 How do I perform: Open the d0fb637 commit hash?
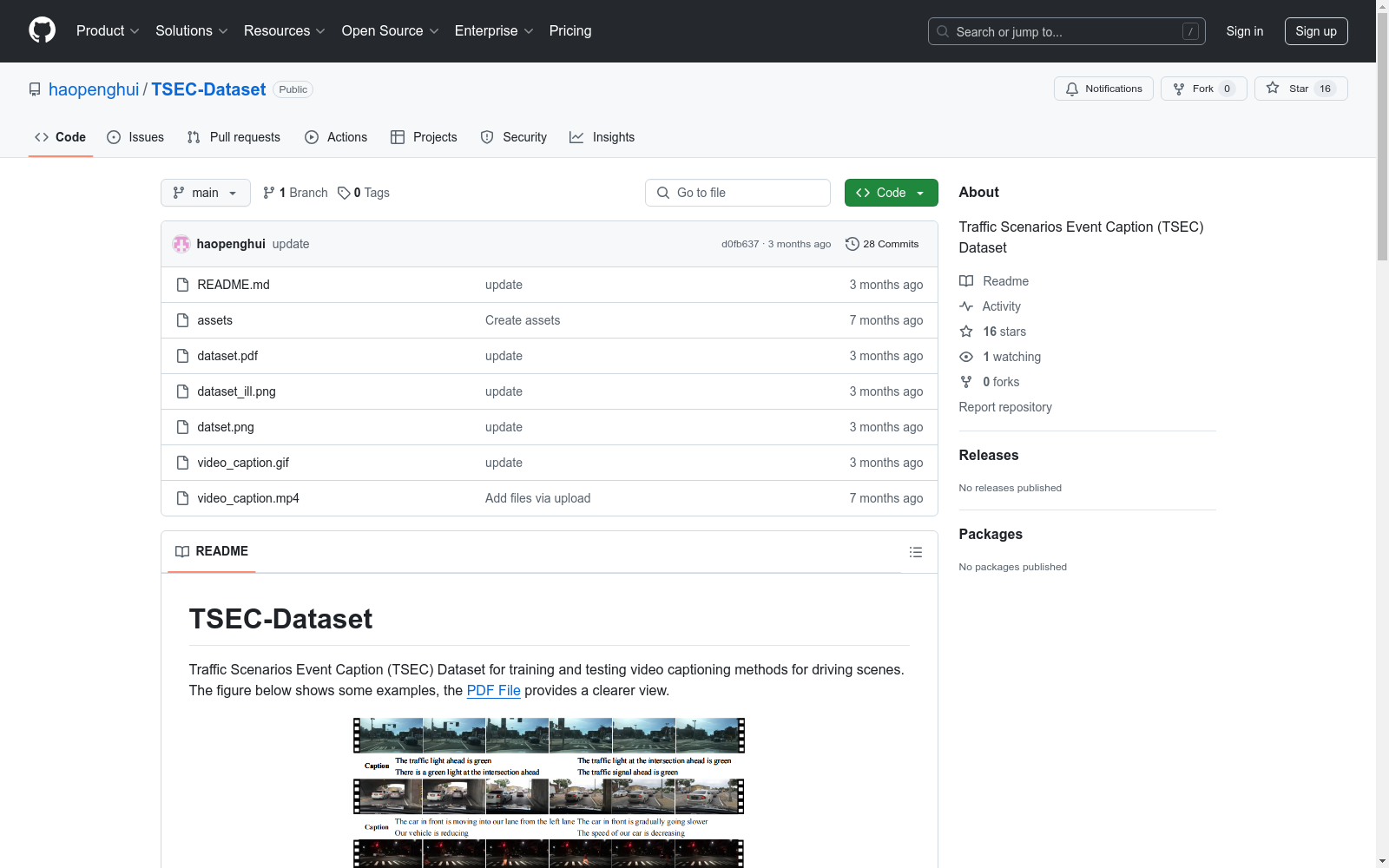[740, 244]
